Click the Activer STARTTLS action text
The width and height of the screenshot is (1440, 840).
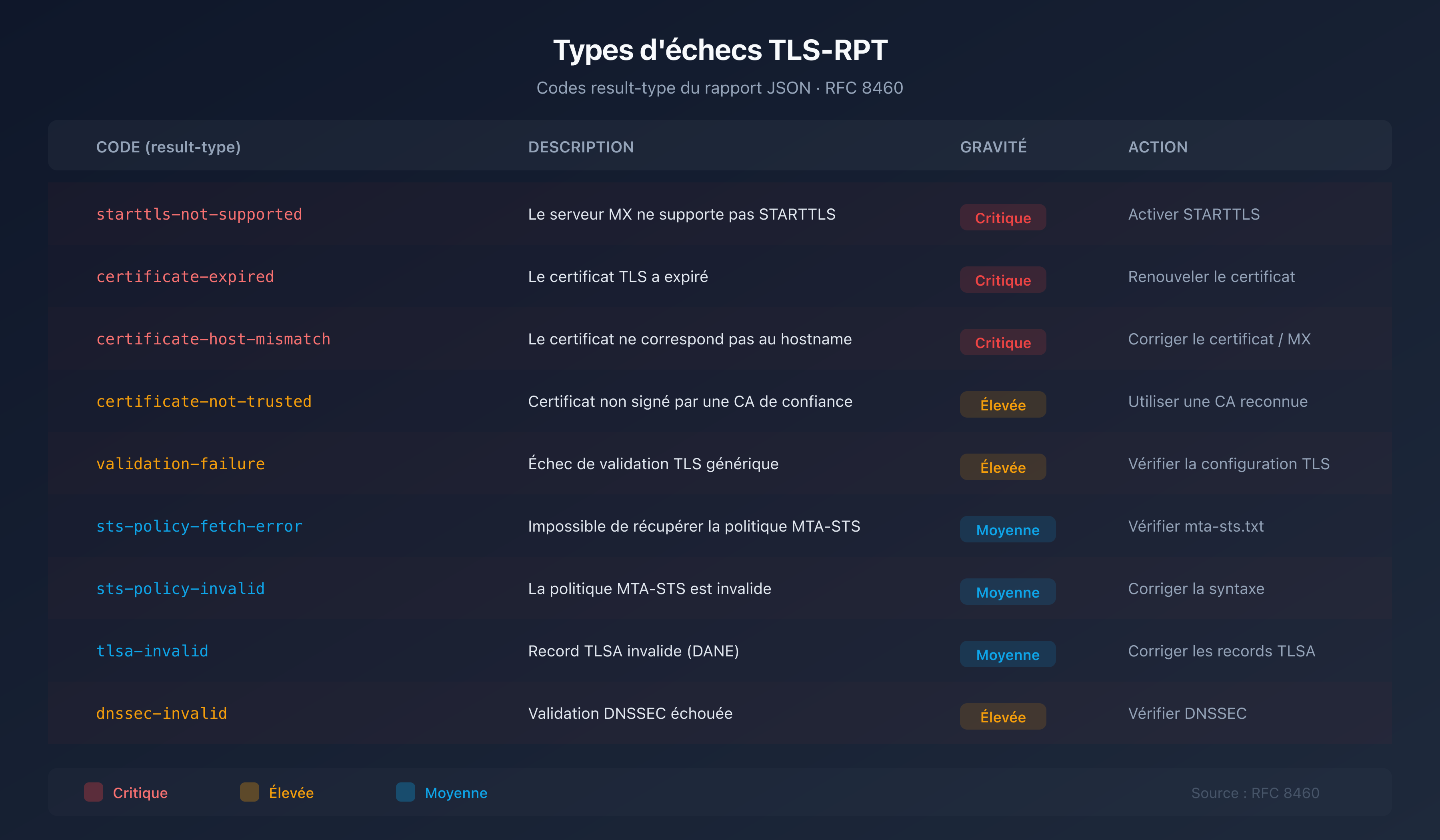tap(1194, 214)
